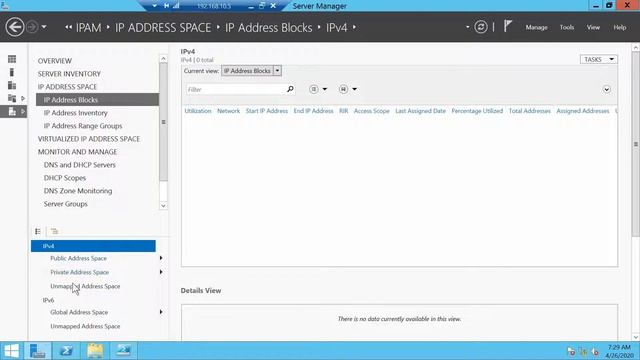Sort by Access Scope column

tap(371, 111)
